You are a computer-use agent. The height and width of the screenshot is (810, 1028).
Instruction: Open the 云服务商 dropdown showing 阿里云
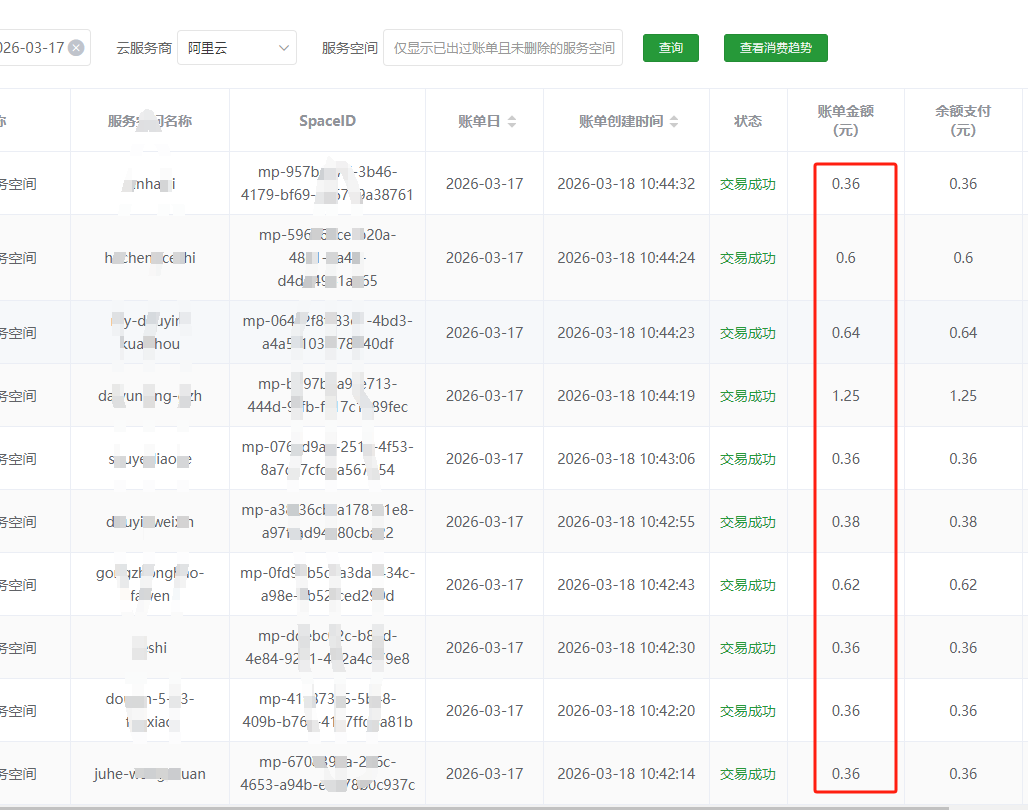236,48
